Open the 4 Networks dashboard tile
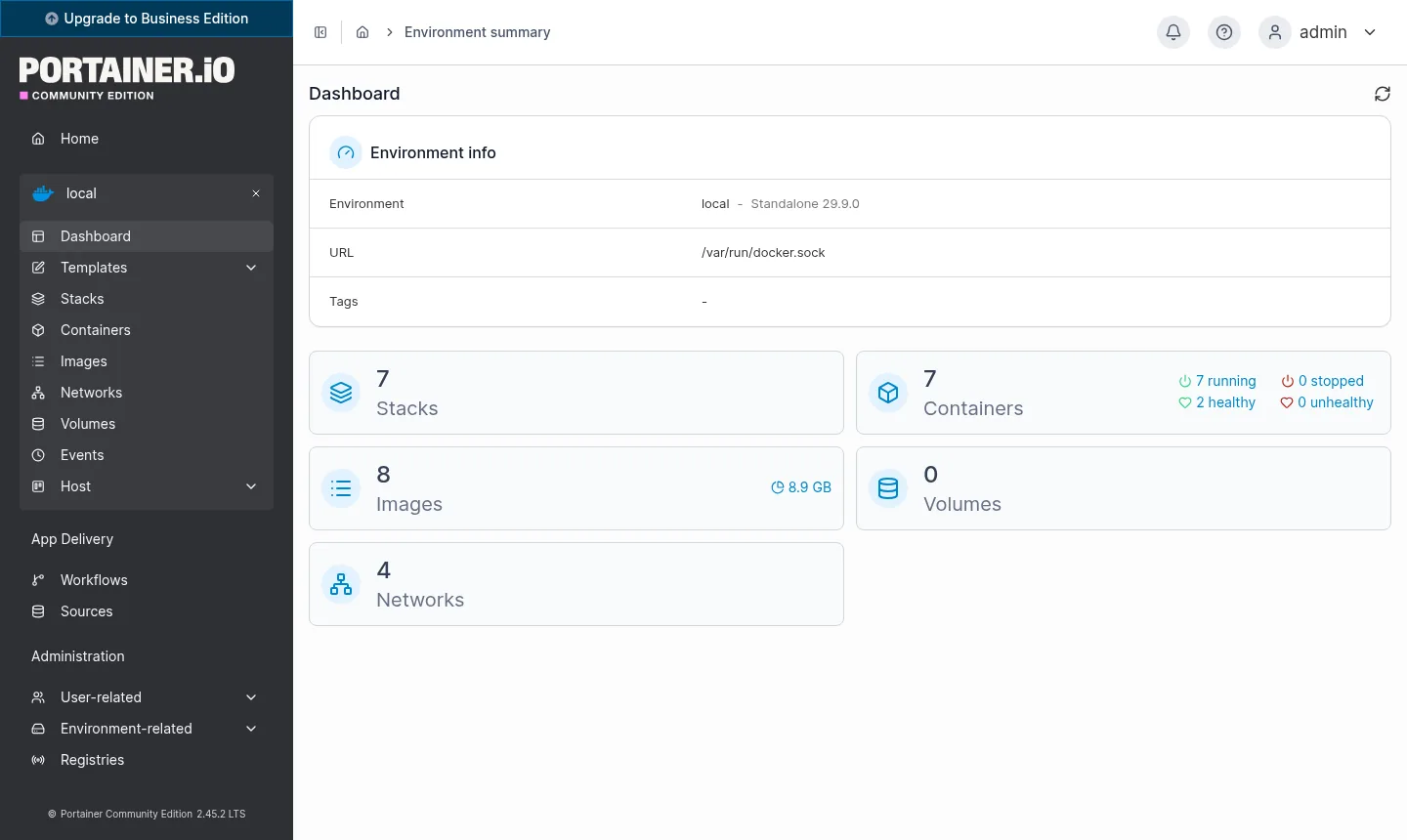1407x840 pixels. (x=576, y=584)
